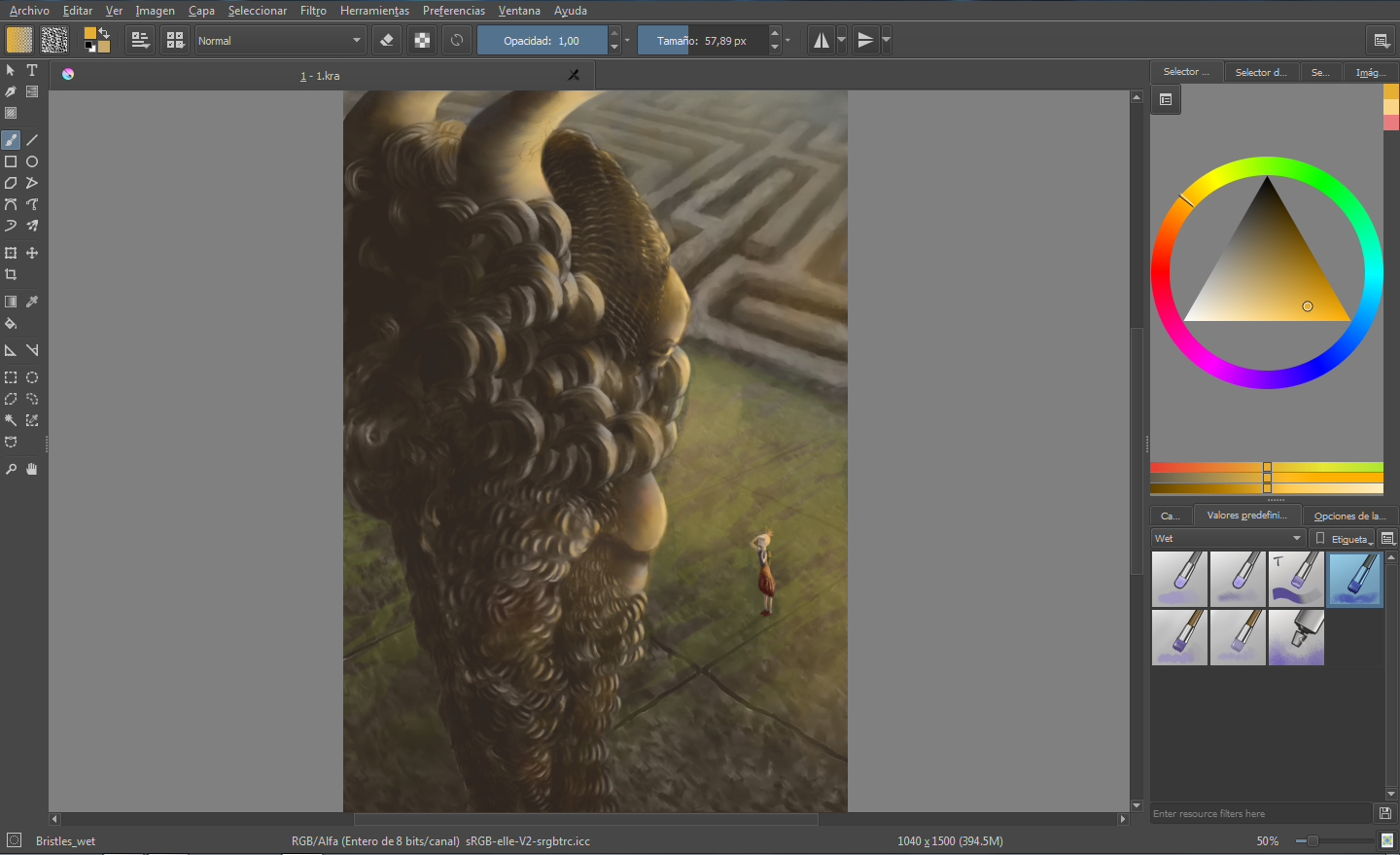Open the Etiqueta tag menu

click(1344, 539)
